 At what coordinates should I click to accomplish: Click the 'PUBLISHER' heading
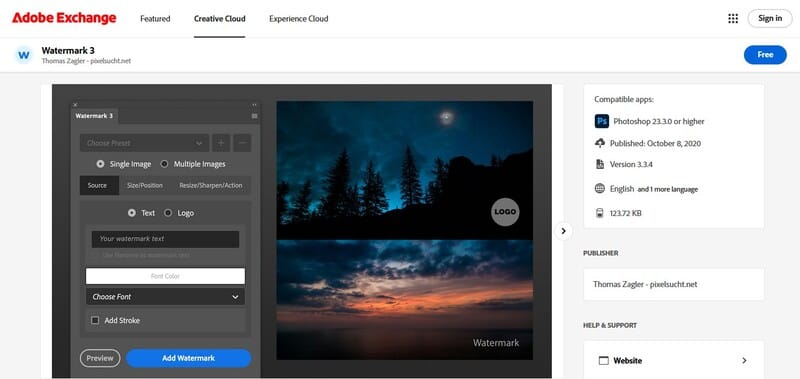[601, 253]
